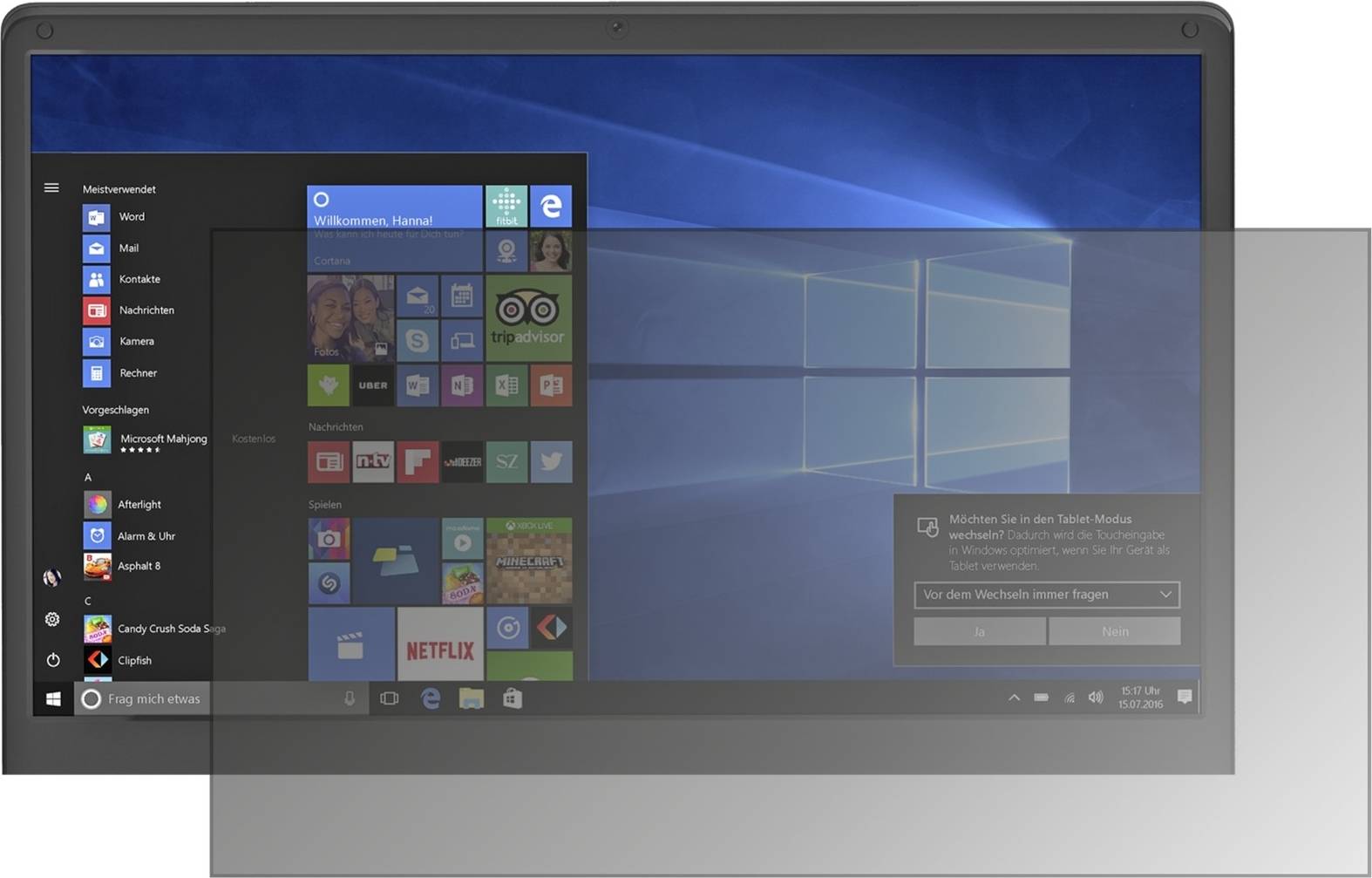Launch the Minecraft Xbox Live tile
The height and width of the screenshot is (878, 1372).
(529, 561)
